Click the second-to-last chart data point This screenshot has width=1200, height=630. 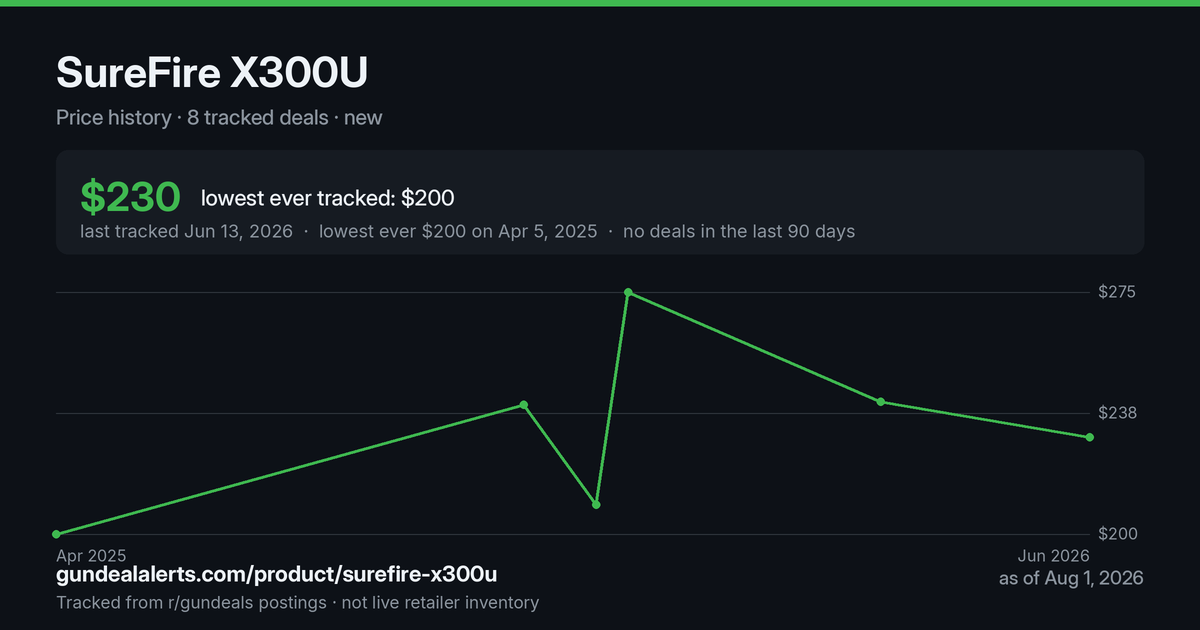[881, 402]
